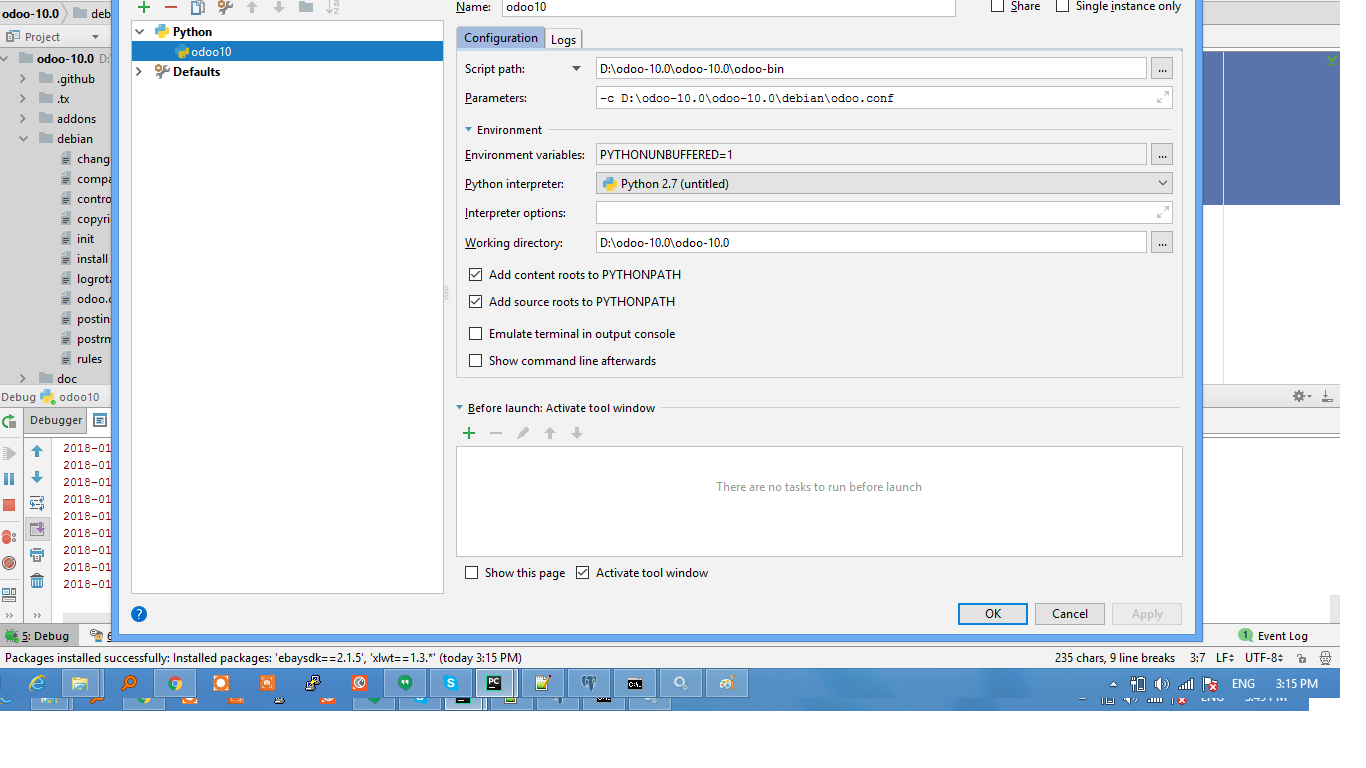This screenshot has width=1366, height=768.
Task: Move up the stack trace in console
Action: click(x=37, y=451)
